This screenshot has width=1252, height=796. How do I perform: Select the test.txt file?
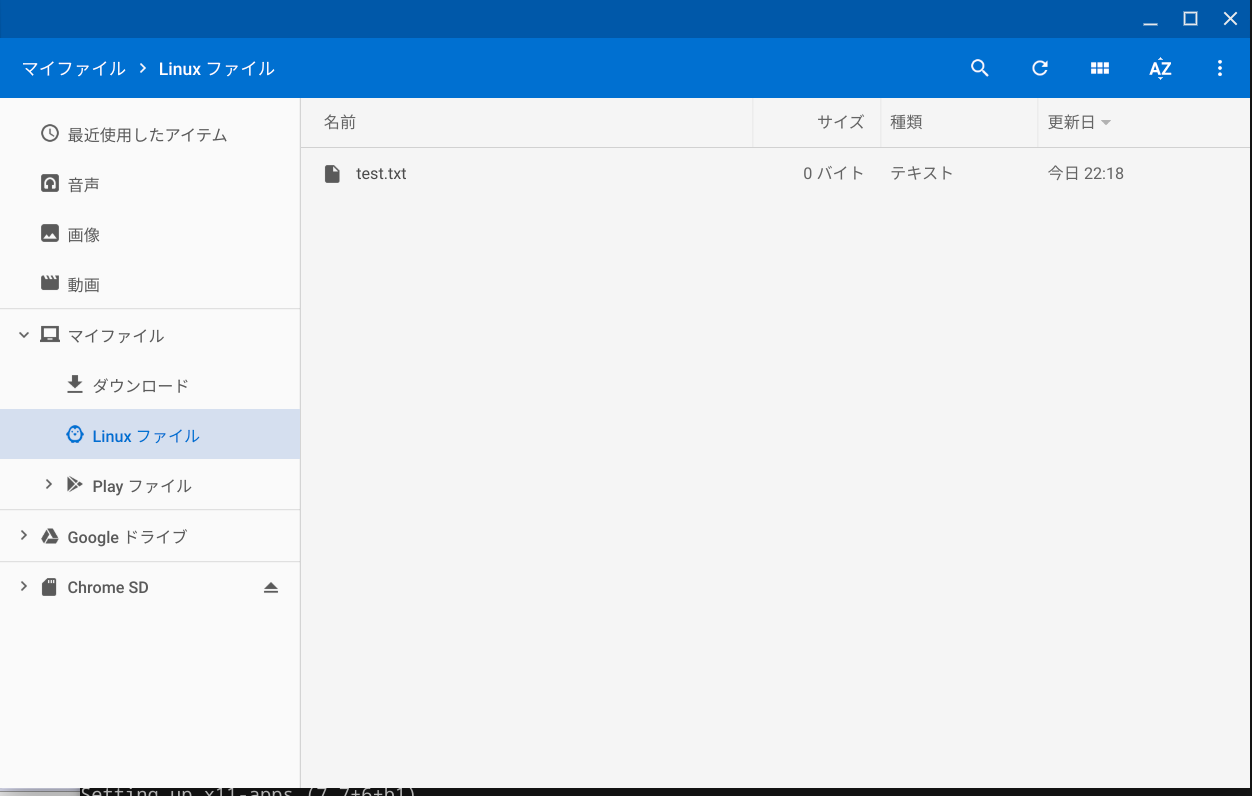(381, 173)
